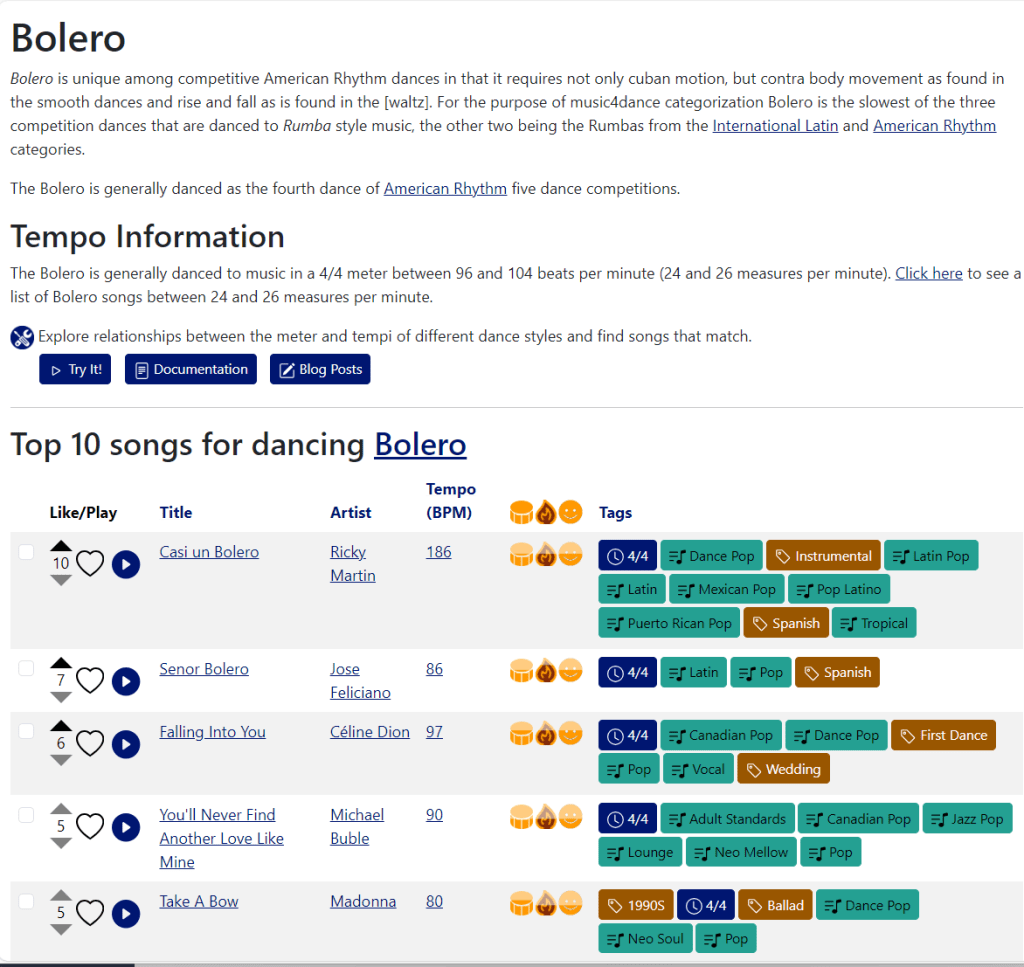Screen dimensions: 1024x967
Task: Play "Falling Into You" by Céline Dion
Action: pyautogui.click(x=125, y=744)
